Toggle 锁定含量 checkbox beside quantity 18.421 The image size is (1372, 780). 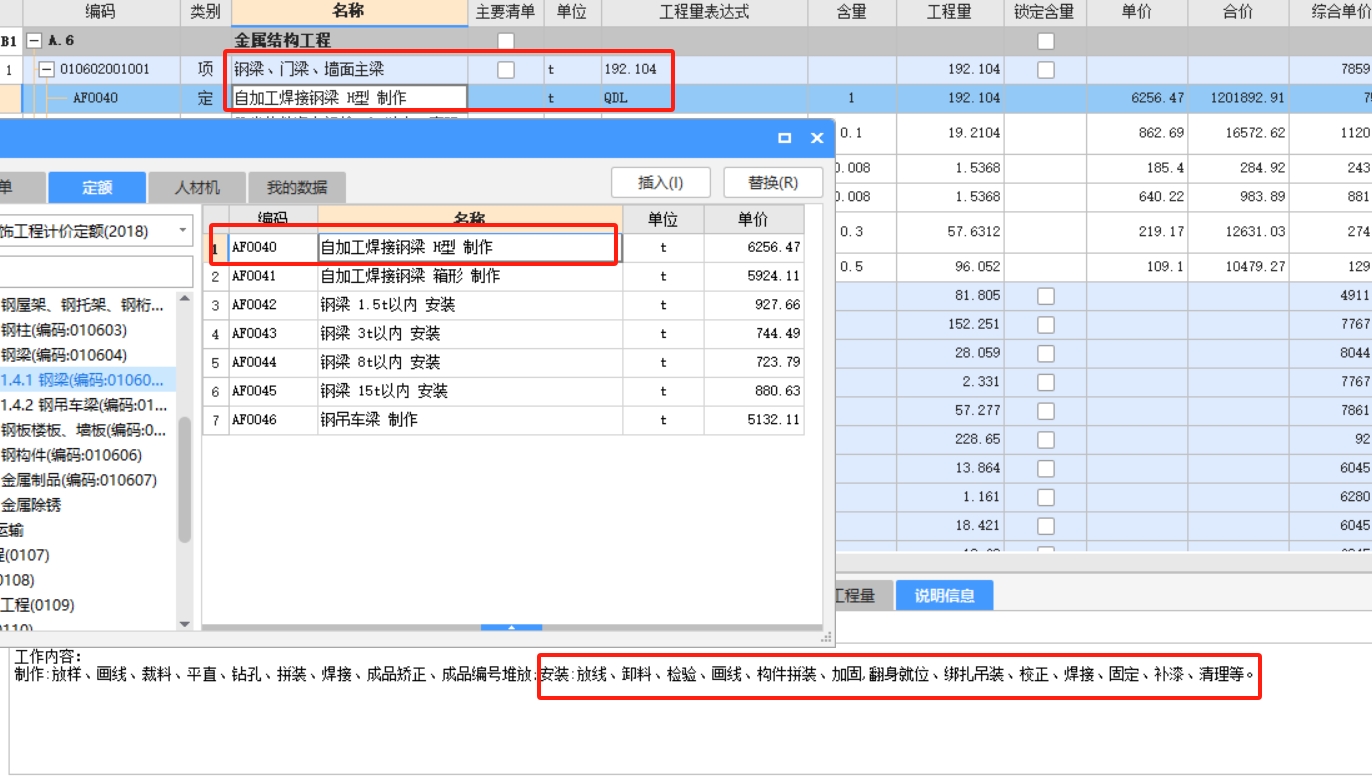pos(1046,526)
